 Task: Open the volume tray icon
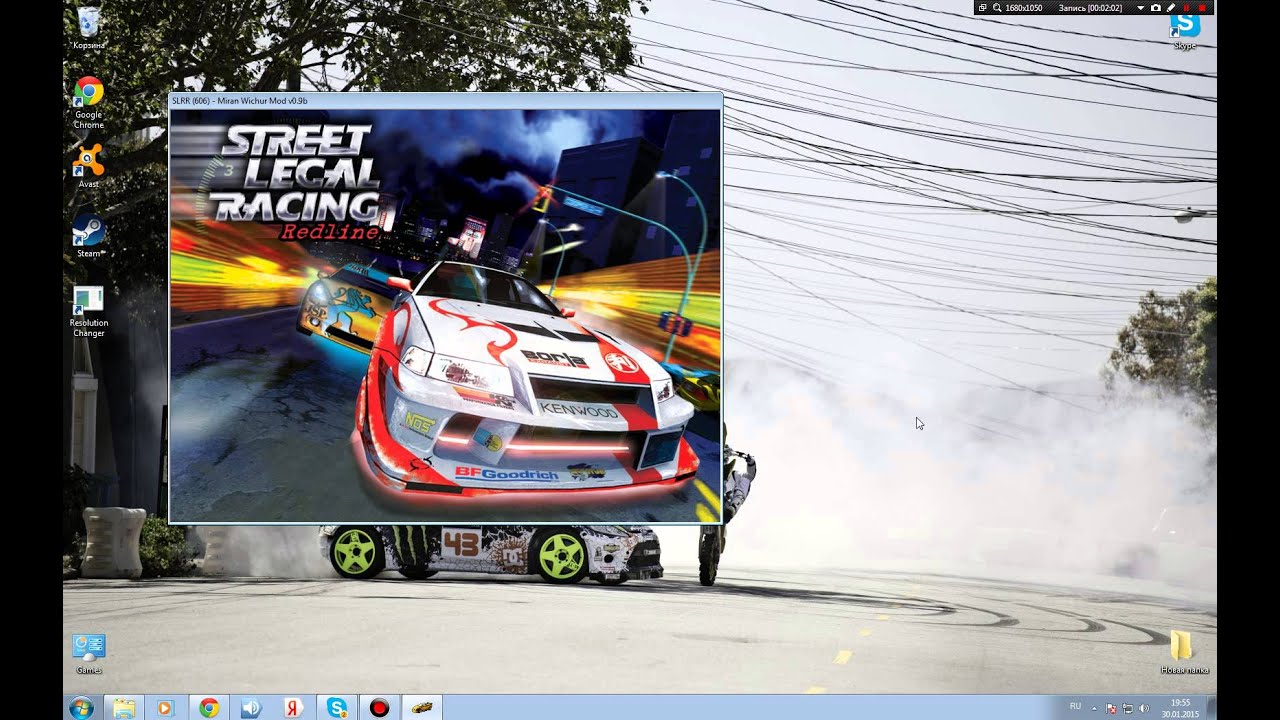1144,708
